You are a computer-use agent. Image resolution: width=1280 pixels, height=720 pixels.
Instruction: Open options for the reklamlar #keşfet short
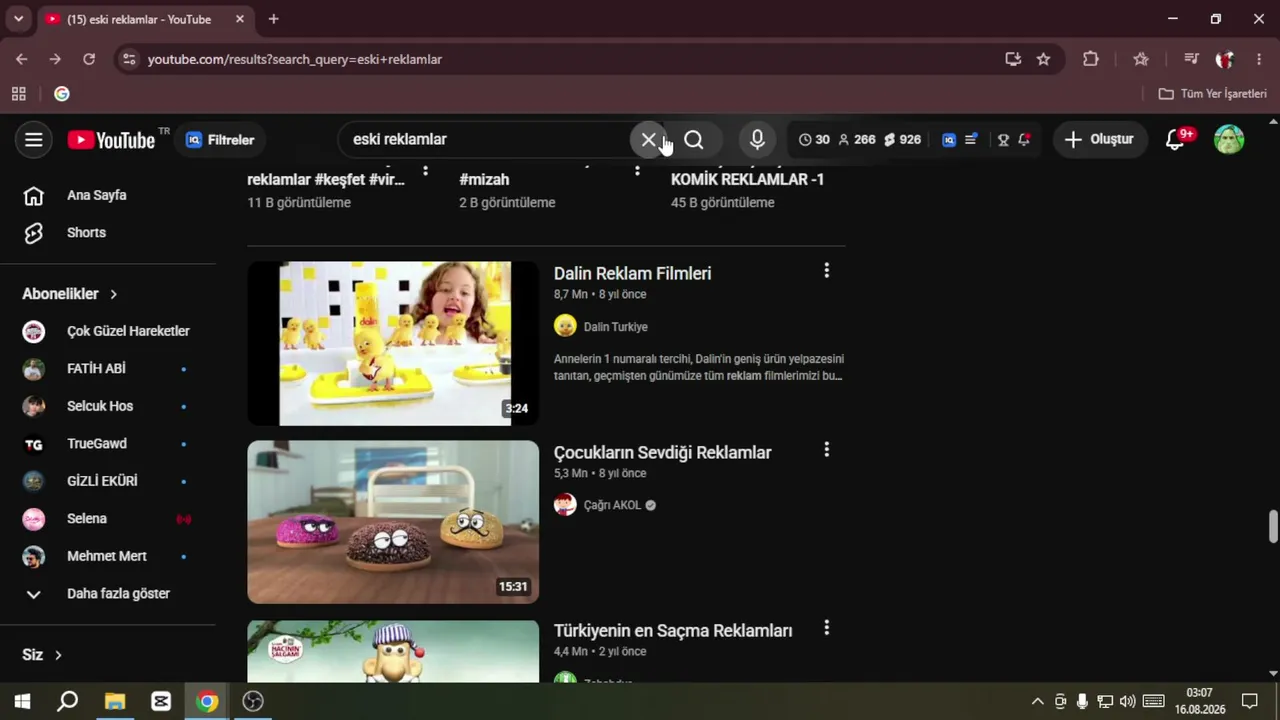(425, 170)
